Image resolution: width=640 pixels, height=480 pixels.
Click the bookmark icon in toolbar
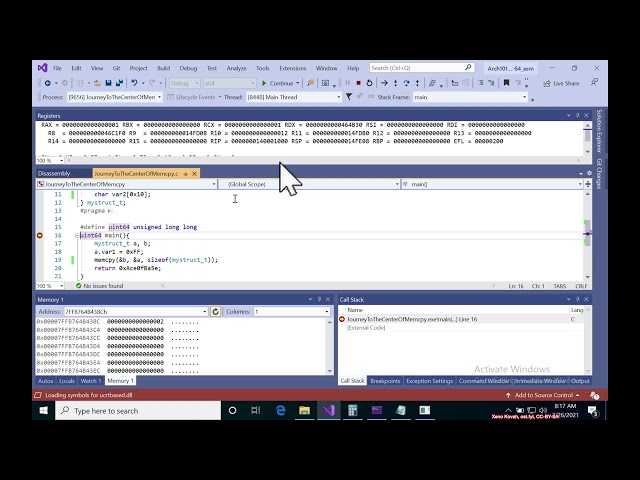tap(507, 83)
